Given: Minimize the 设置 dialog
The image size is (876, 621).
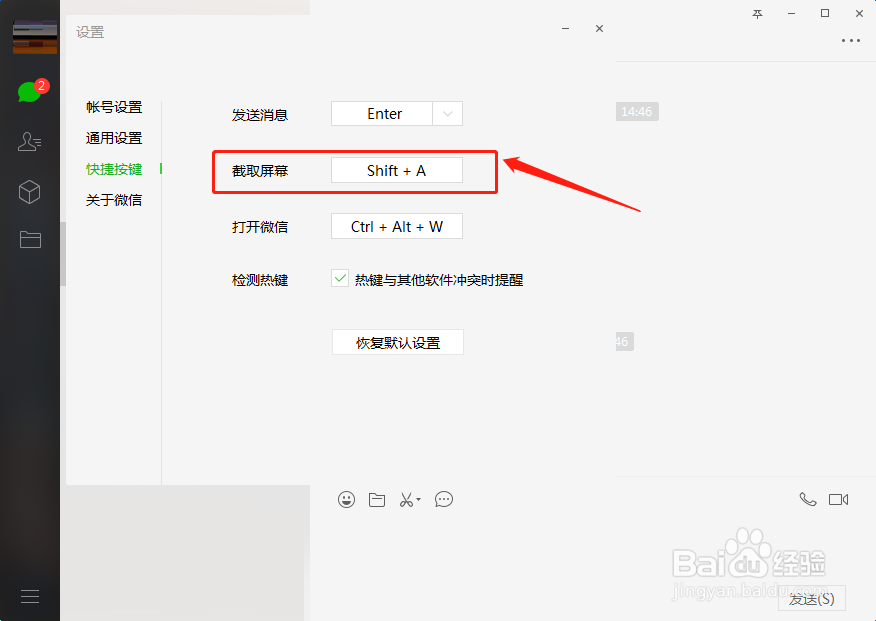Looking at the screenshot, I should [x=565, y=28].
